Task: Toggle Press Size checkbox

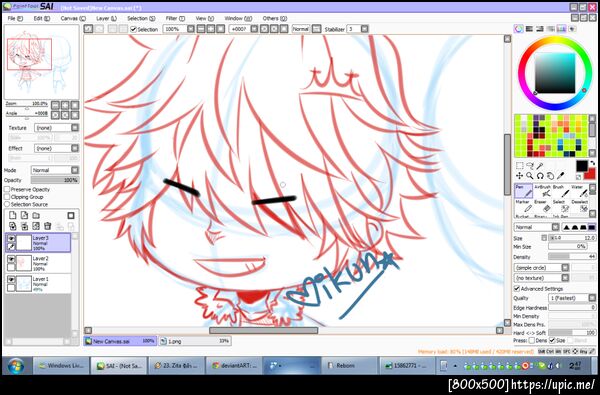Action: pyautogui.click(x=552, y=340)
